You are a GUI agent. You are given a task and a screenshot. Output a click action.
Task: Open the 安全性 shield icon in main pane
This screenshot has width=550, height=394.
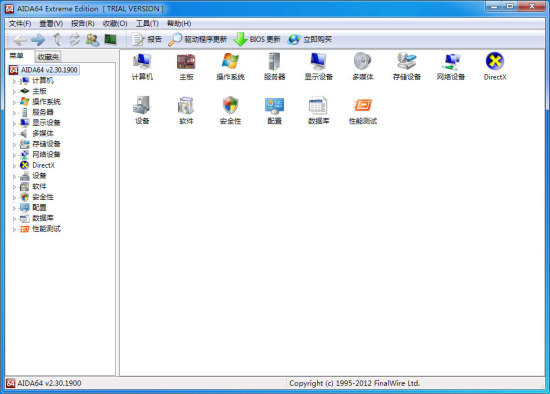point(230,105)
